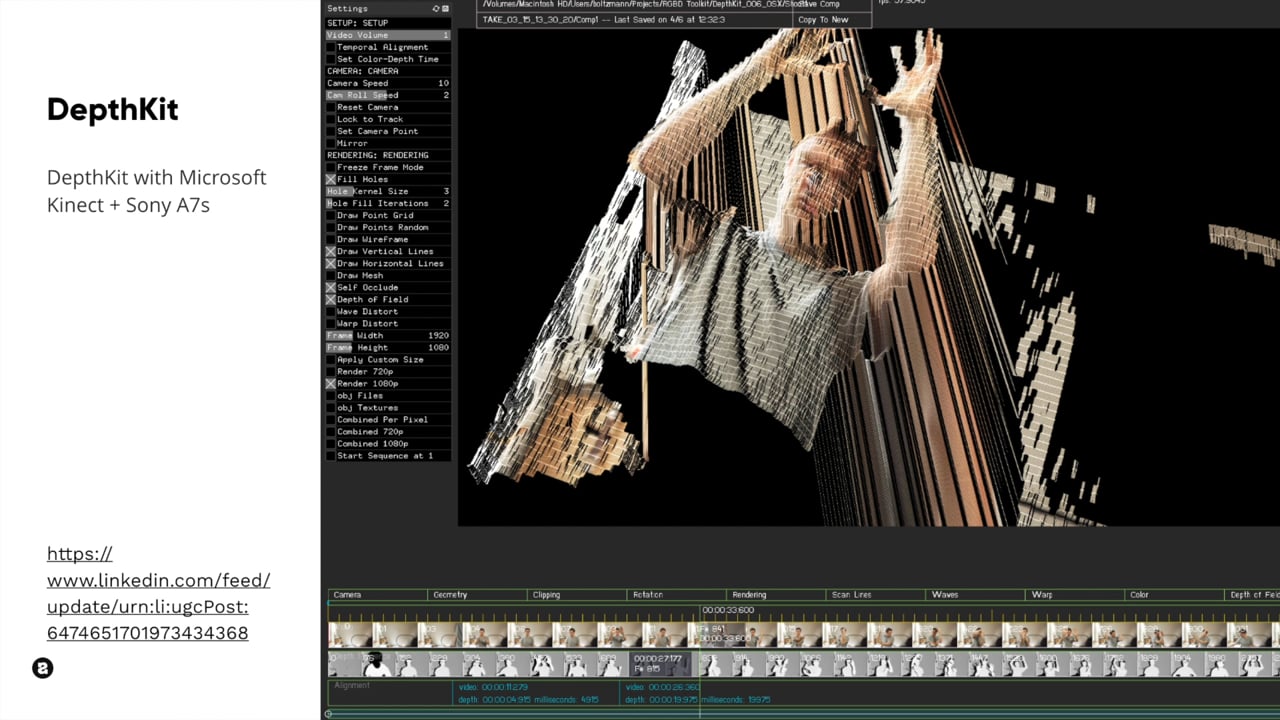1280x720 pixels.
Task: Click the first color video track thumbnail
Action: 350,634
